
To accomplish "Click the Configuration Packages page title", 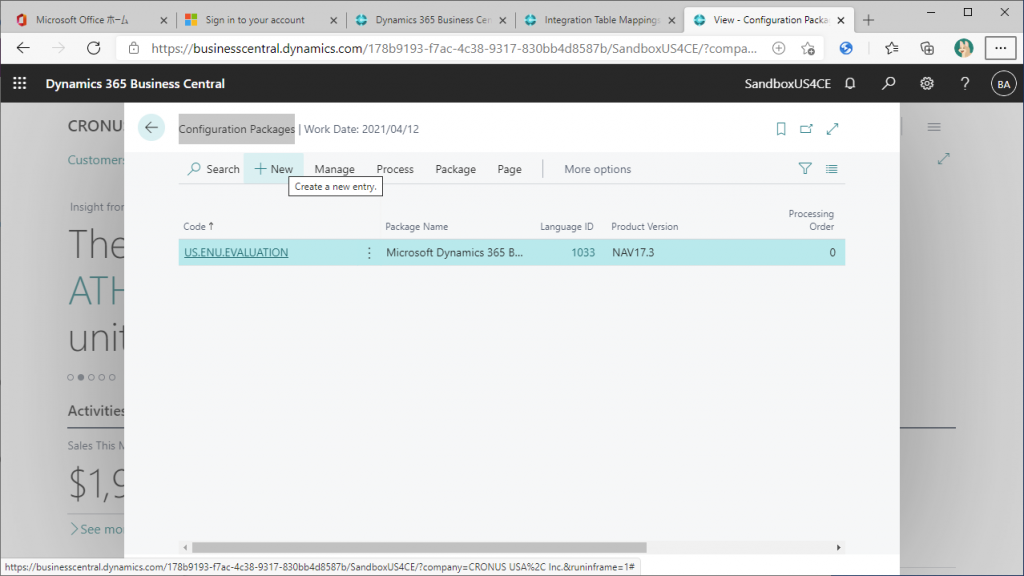I will coord(236,129).
